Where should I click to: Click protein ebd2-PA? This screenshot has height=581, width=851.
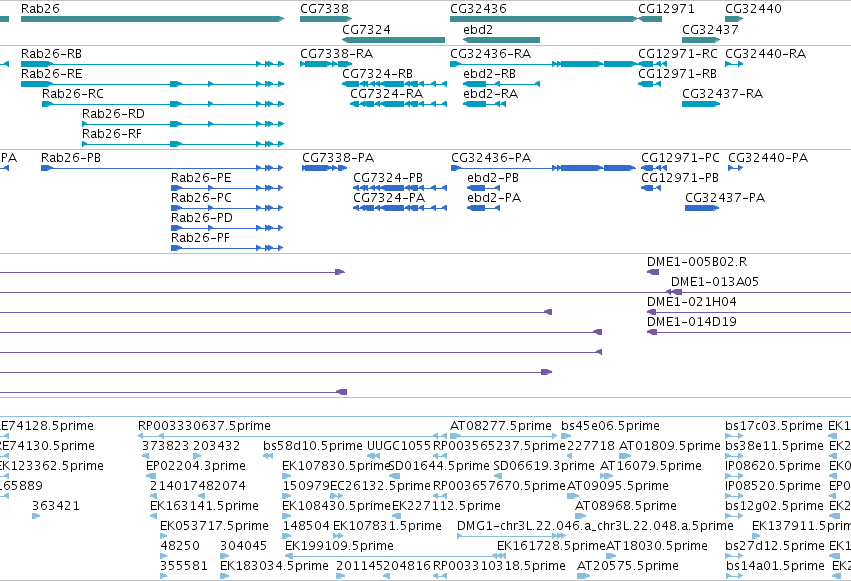coord(484,208)
